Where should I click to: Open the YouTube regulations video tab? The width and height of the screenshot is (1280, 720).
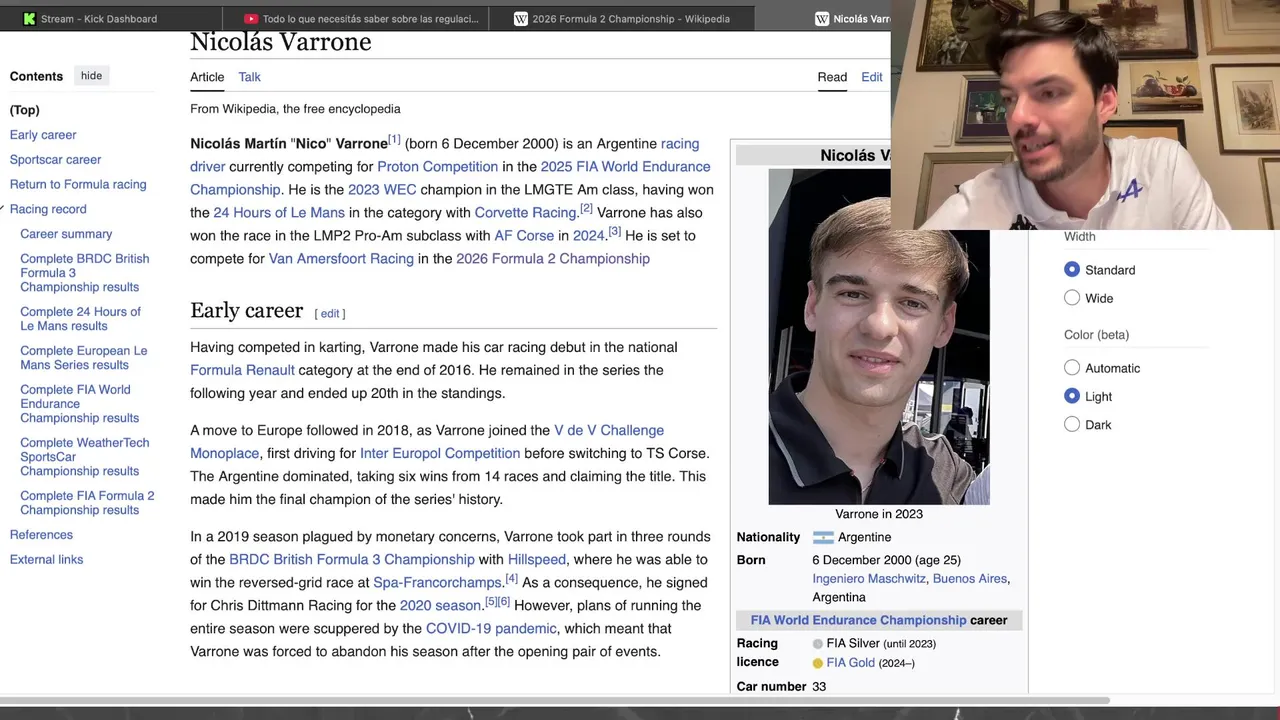(x=361, y=18)
